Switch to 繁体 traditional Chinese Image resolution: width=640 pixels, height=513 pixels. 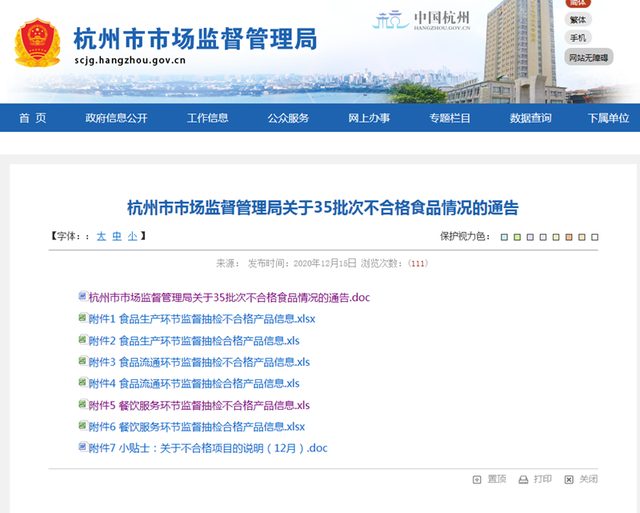[578, 20]
